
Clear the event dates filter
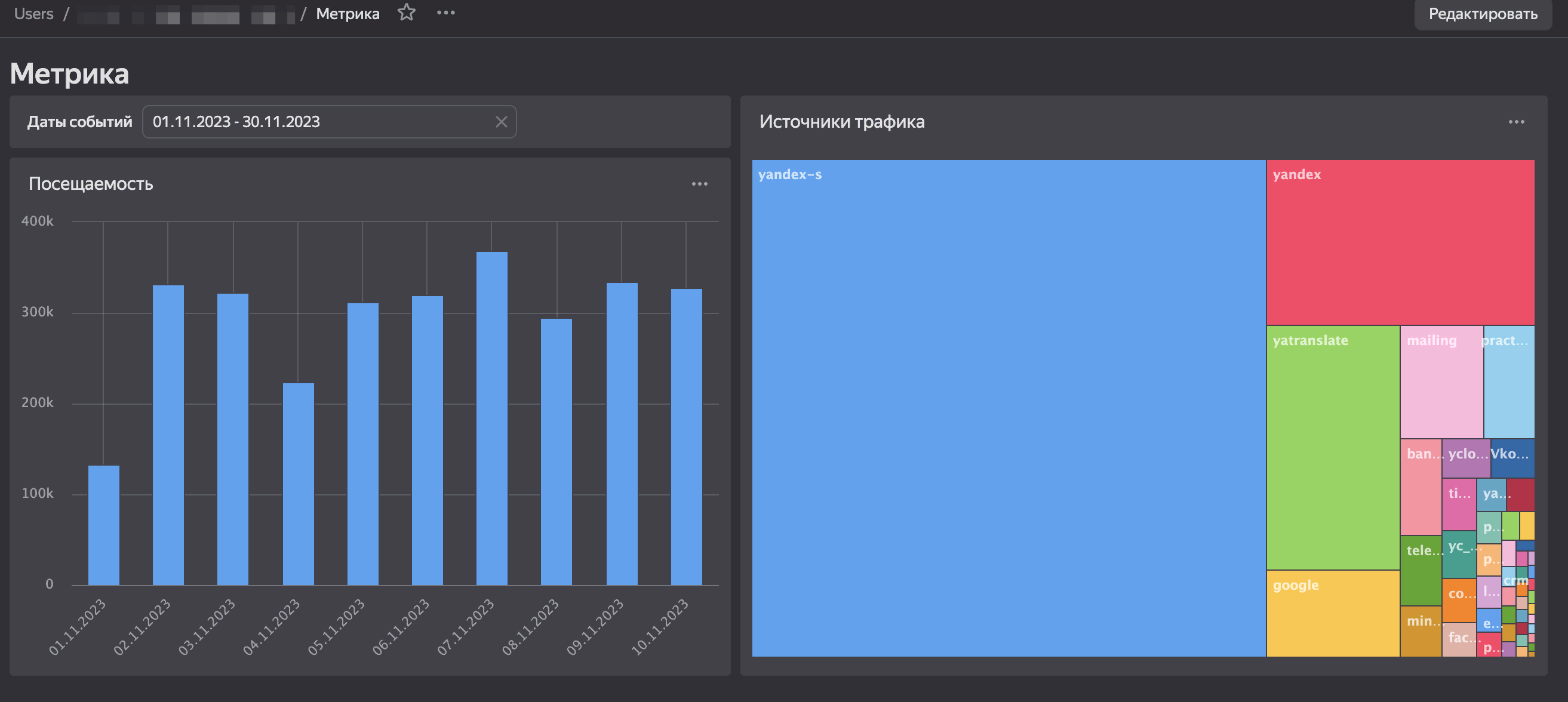click(x=501, y=122)
